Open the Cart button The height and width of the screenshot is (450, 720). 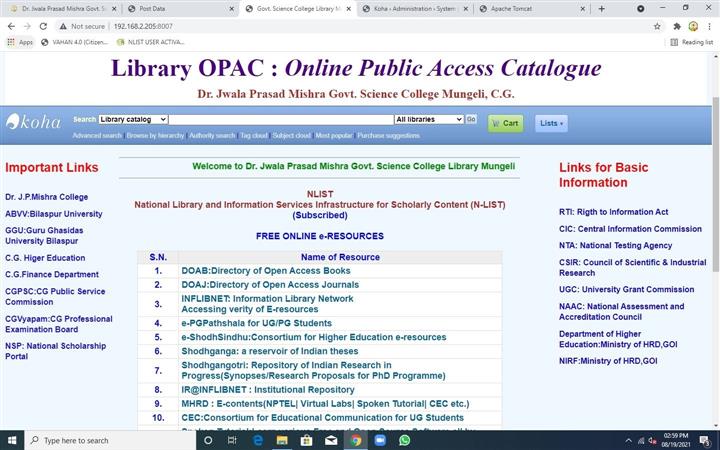pos(505,123)
